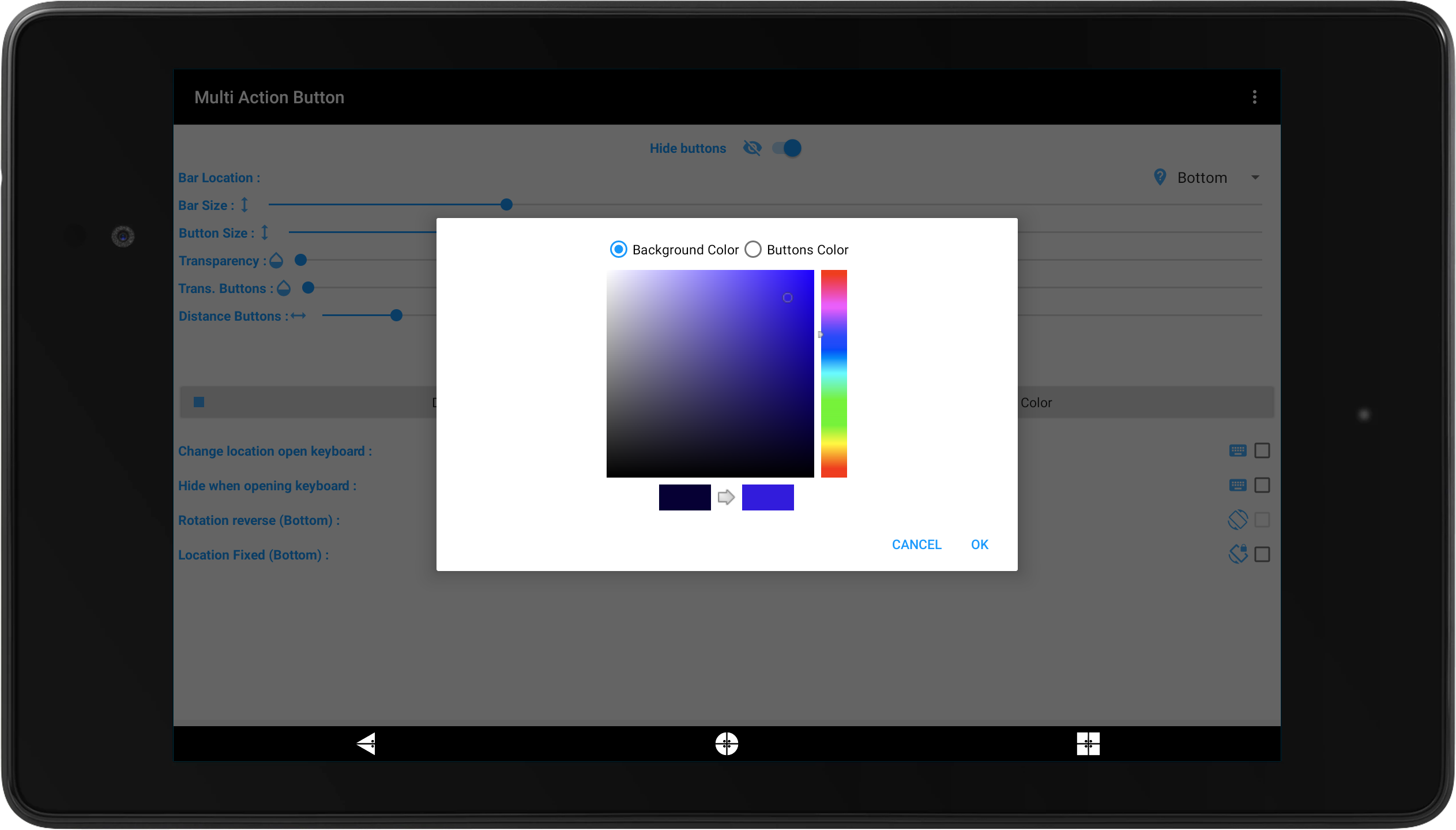Click keyboard icon for Change location row

[x=1237, y=450]
